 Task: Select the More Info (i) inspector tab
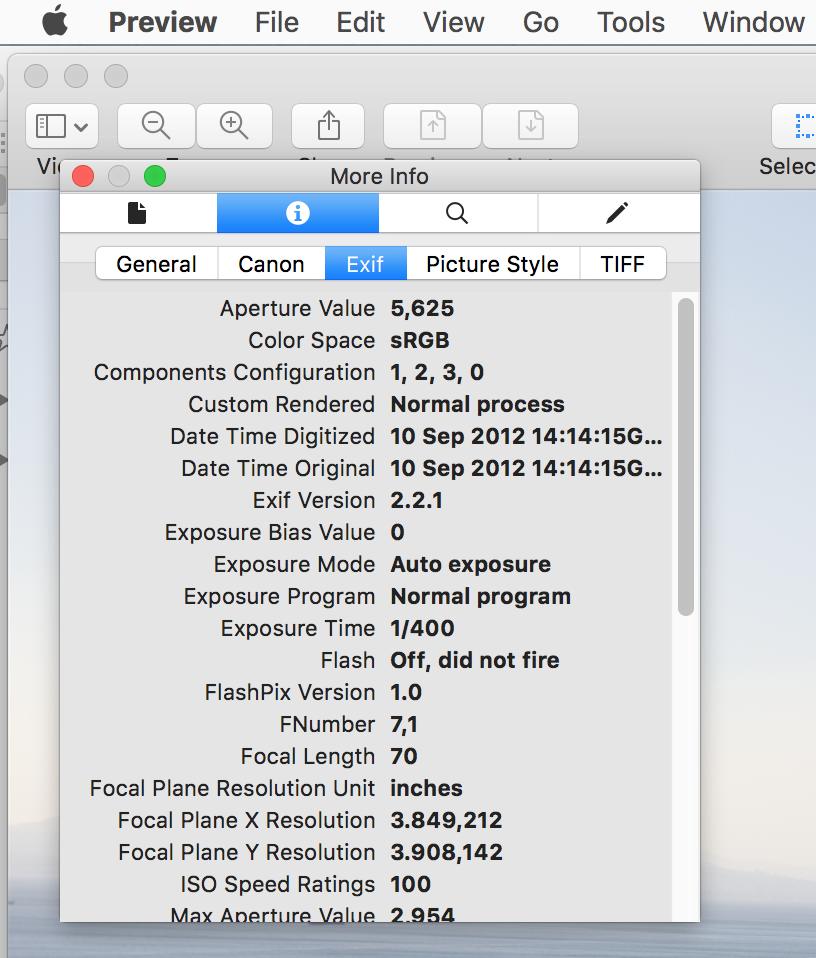[x=298, y=213]
